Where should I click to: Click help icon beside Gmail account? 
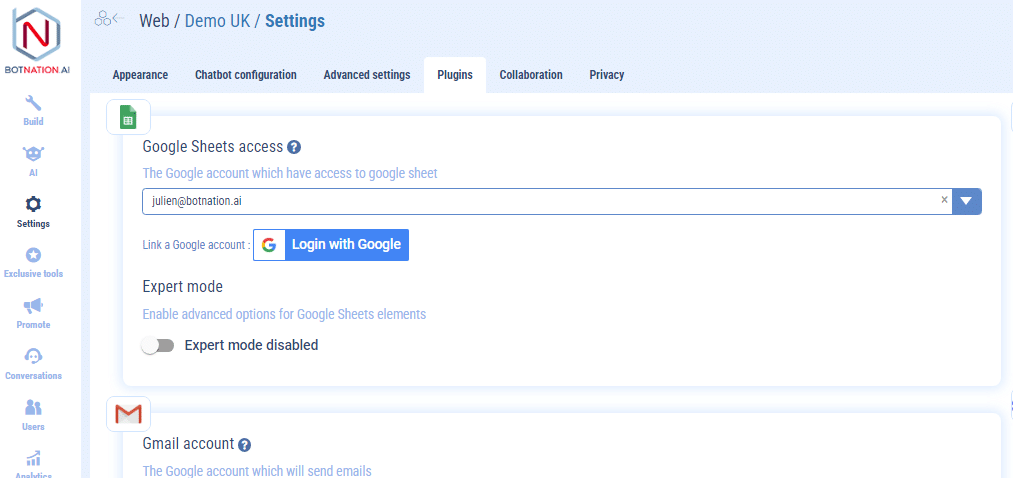pos(244,444)
